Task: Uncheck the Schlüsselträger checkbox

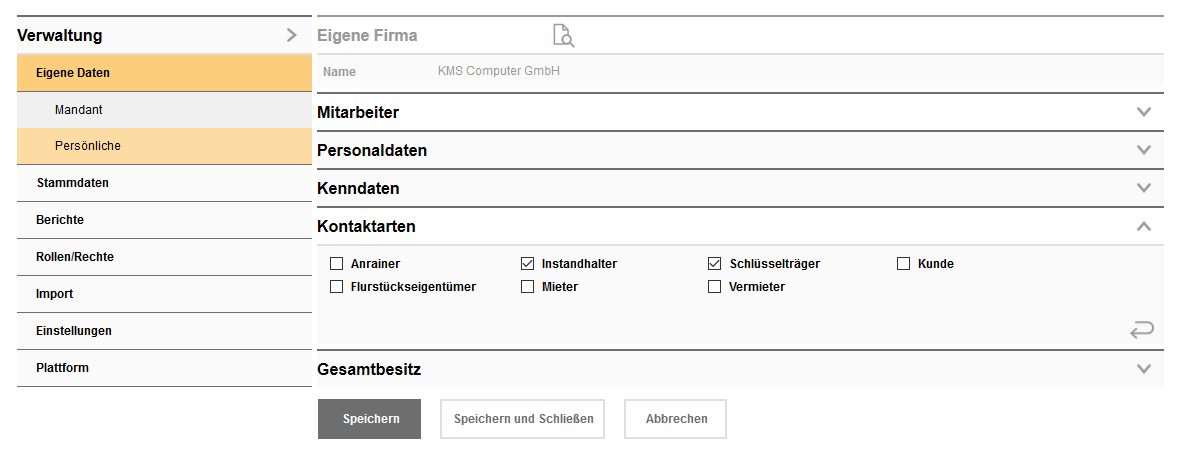Action: 714,264
